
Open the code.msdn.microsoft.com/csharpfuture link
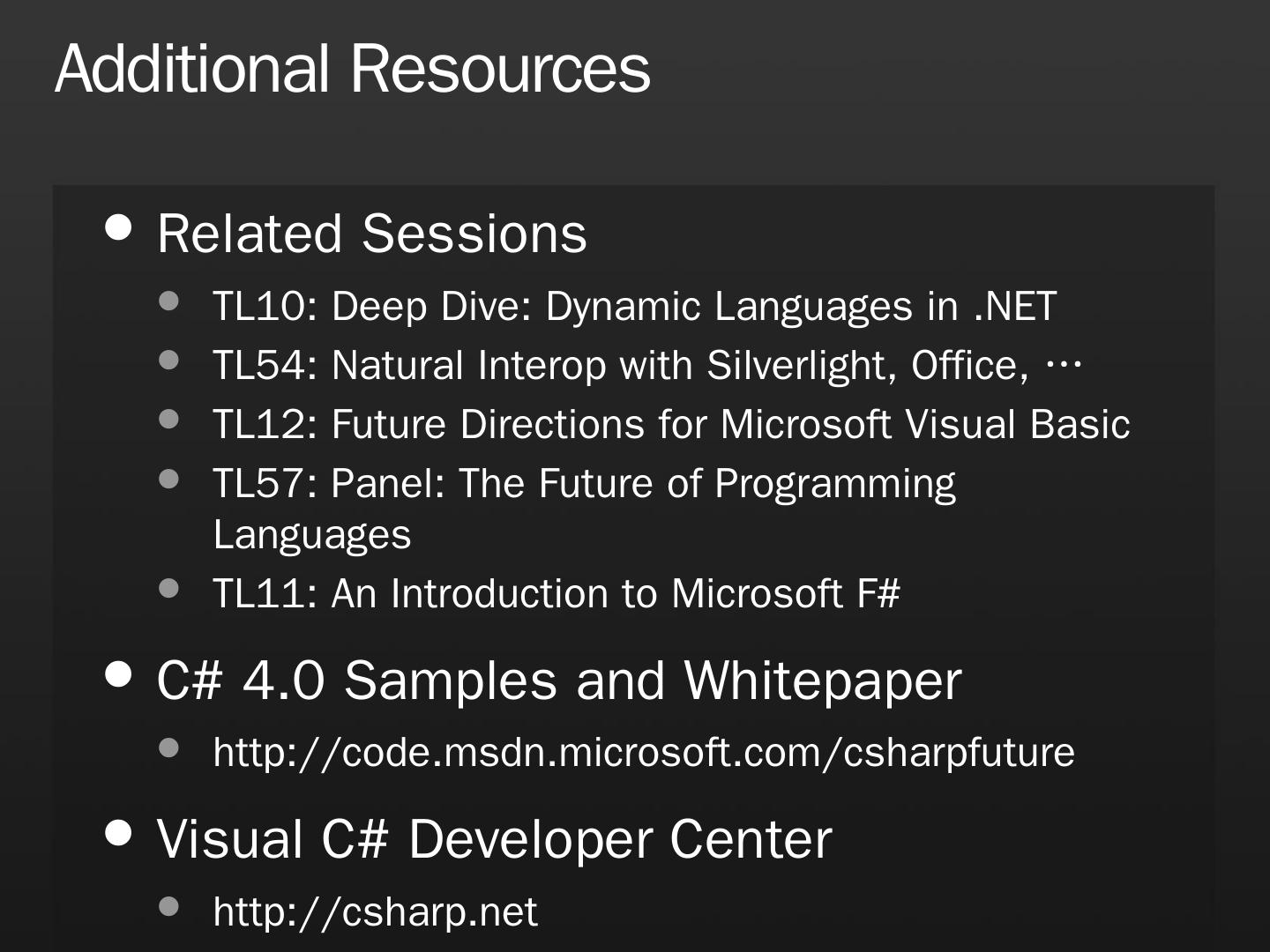644,753
